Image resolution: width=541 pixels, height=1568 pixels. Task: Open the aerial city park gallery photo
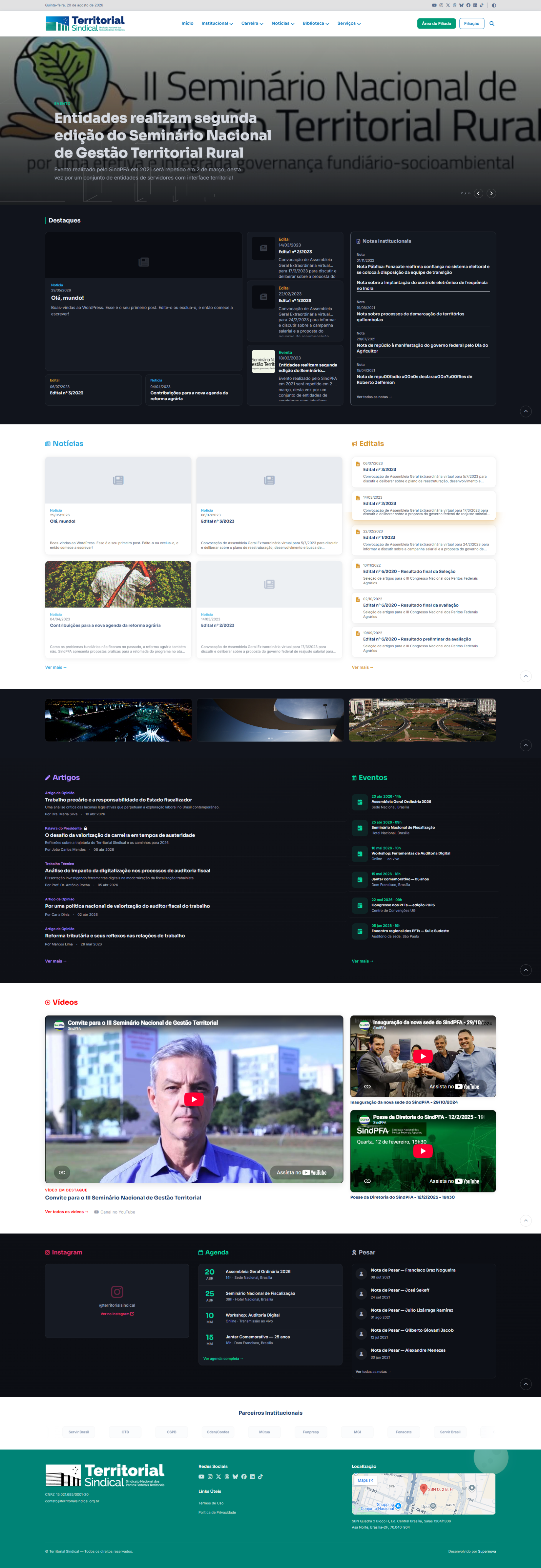(x=422, y=720)
